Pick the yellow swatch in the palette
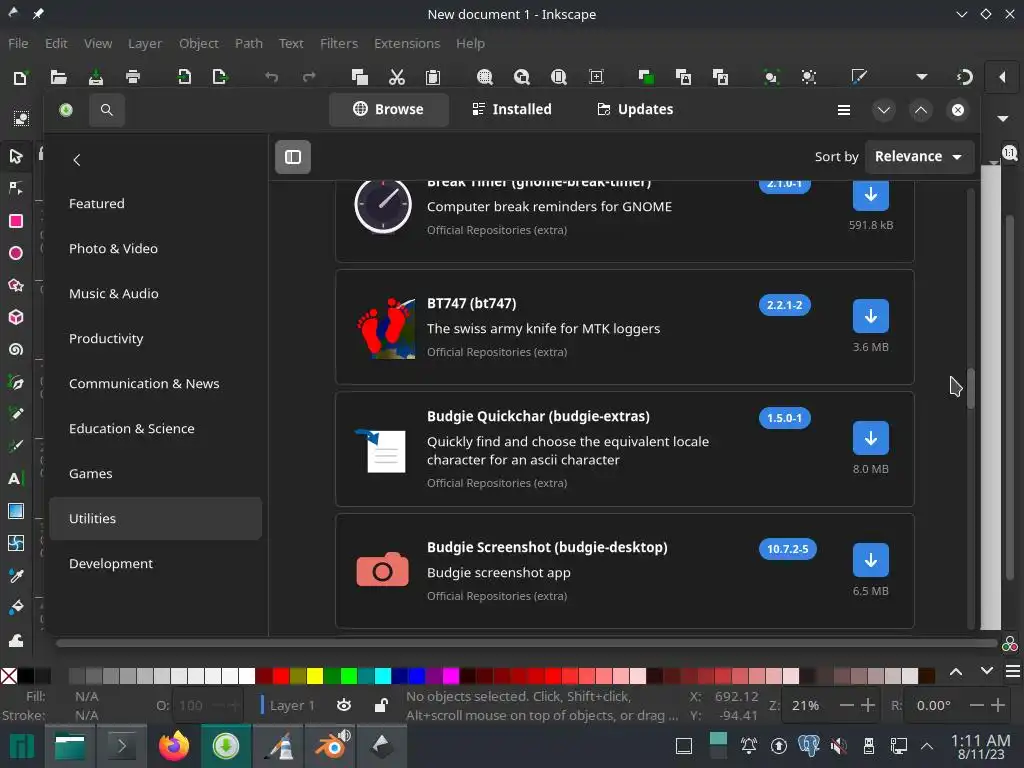Screen dimensions: 1024x768 tap(315, 675)
